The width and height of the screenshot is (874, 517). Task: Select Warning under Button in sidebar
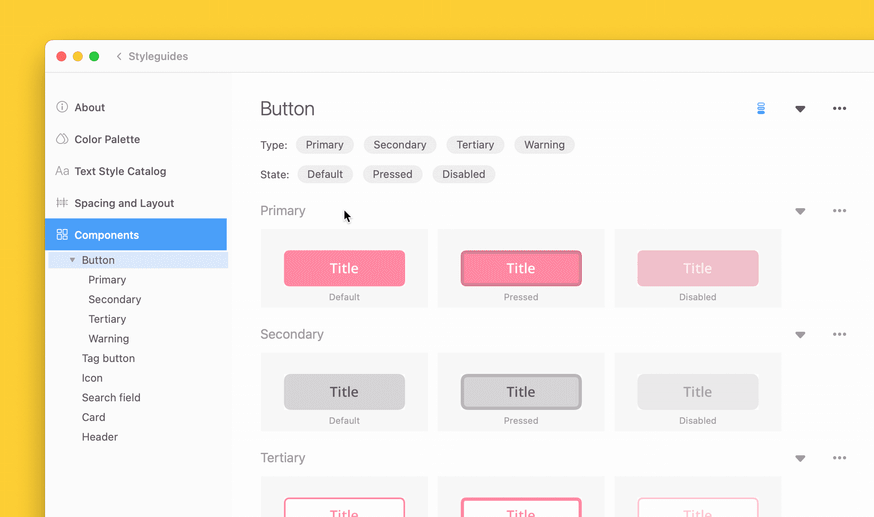click(x=108, y=338)
